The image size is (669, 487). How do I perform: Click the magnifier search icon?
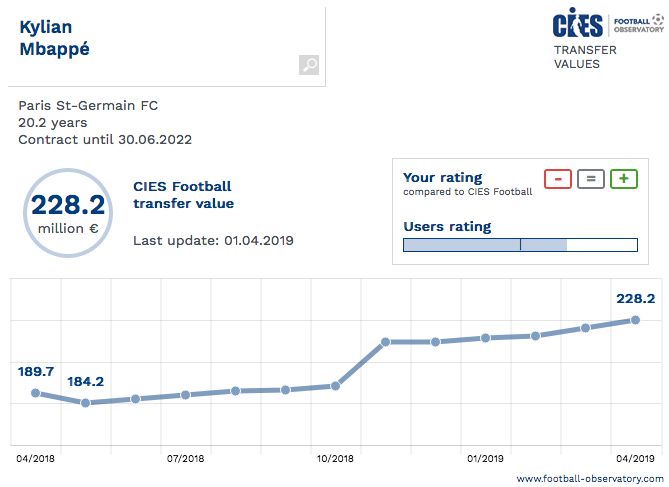pyautogui.click(x=309, y=65)
